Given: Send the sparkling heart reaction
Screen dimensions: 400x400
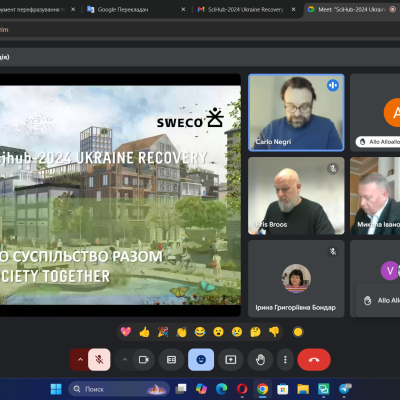Looking at the screenshot, I should coord(126,332).
